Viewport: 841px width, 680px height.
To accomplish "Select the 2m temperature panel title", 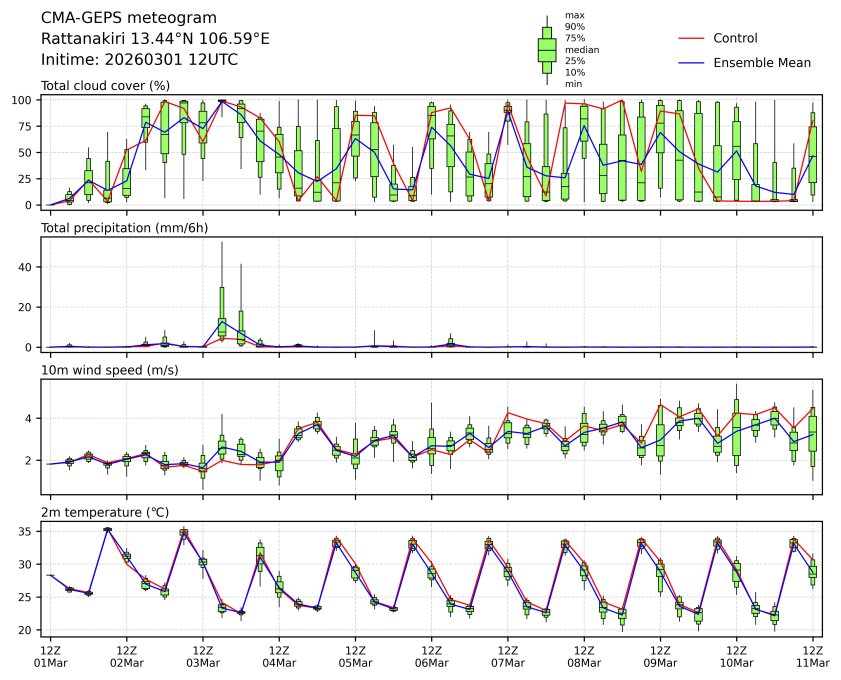I will (x=105, y=513).
